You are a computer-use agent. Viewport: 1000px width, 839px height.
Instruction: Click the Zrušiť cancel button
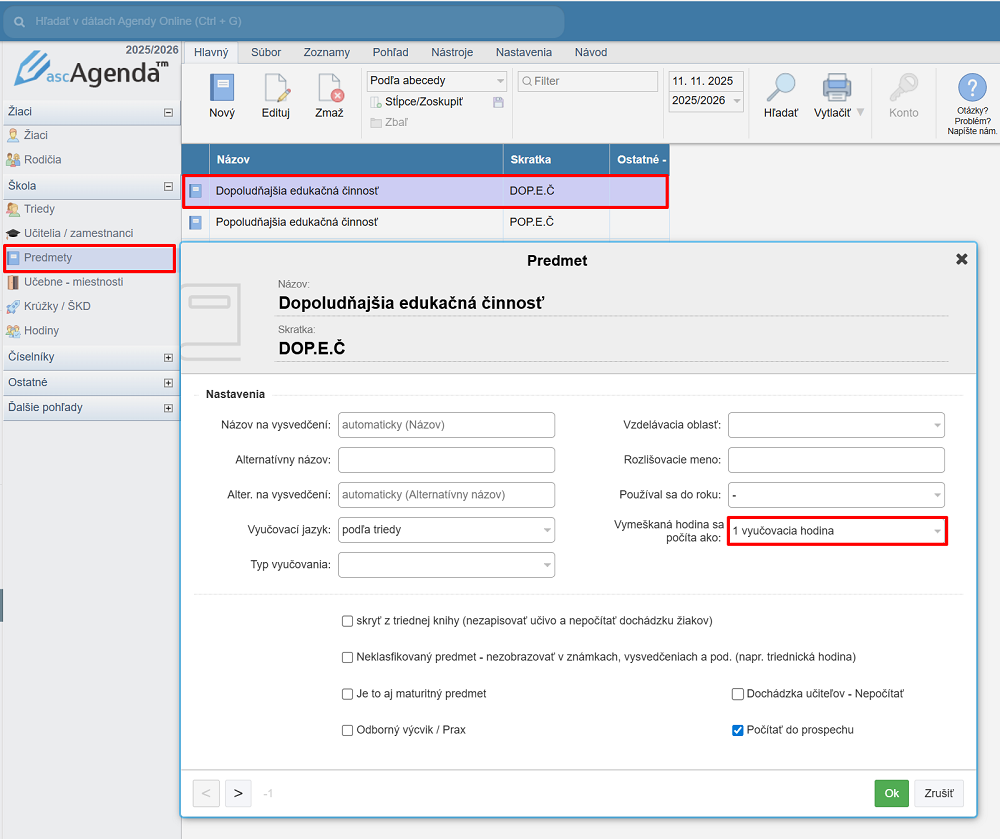(x=939, y=793)
